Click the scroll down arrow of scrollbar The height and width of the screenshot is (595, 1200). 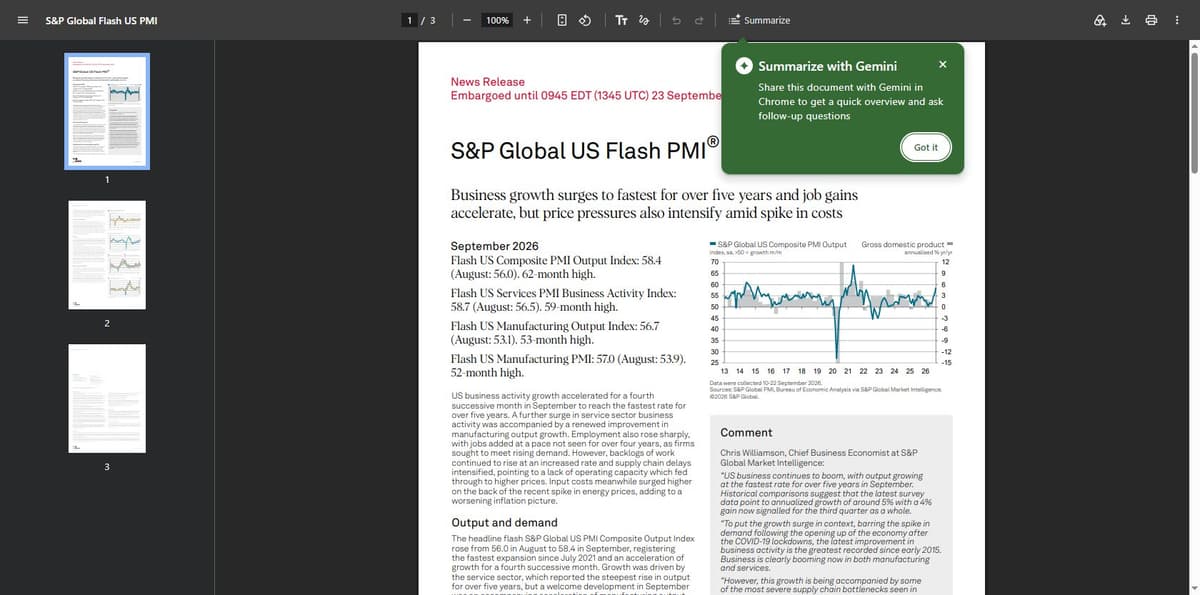click(1192, 588)
